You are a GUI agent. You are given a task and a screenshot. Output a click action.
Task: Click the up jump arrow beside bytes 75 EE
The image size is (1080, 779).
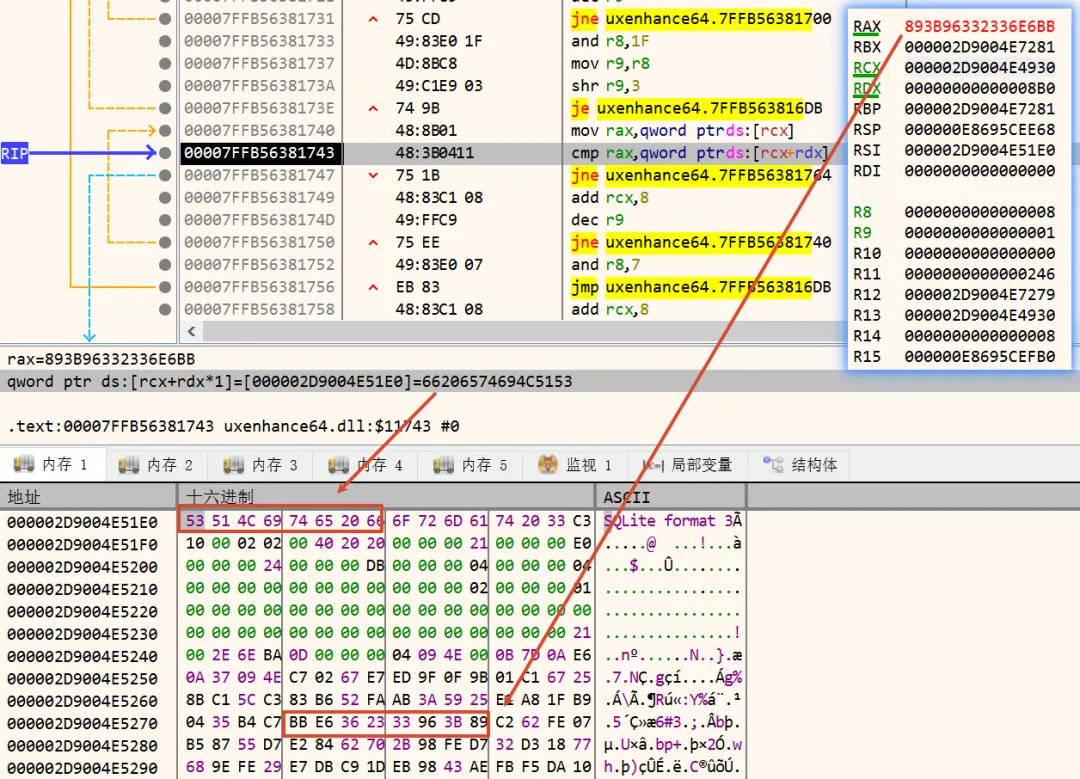[x=373, y=242]
